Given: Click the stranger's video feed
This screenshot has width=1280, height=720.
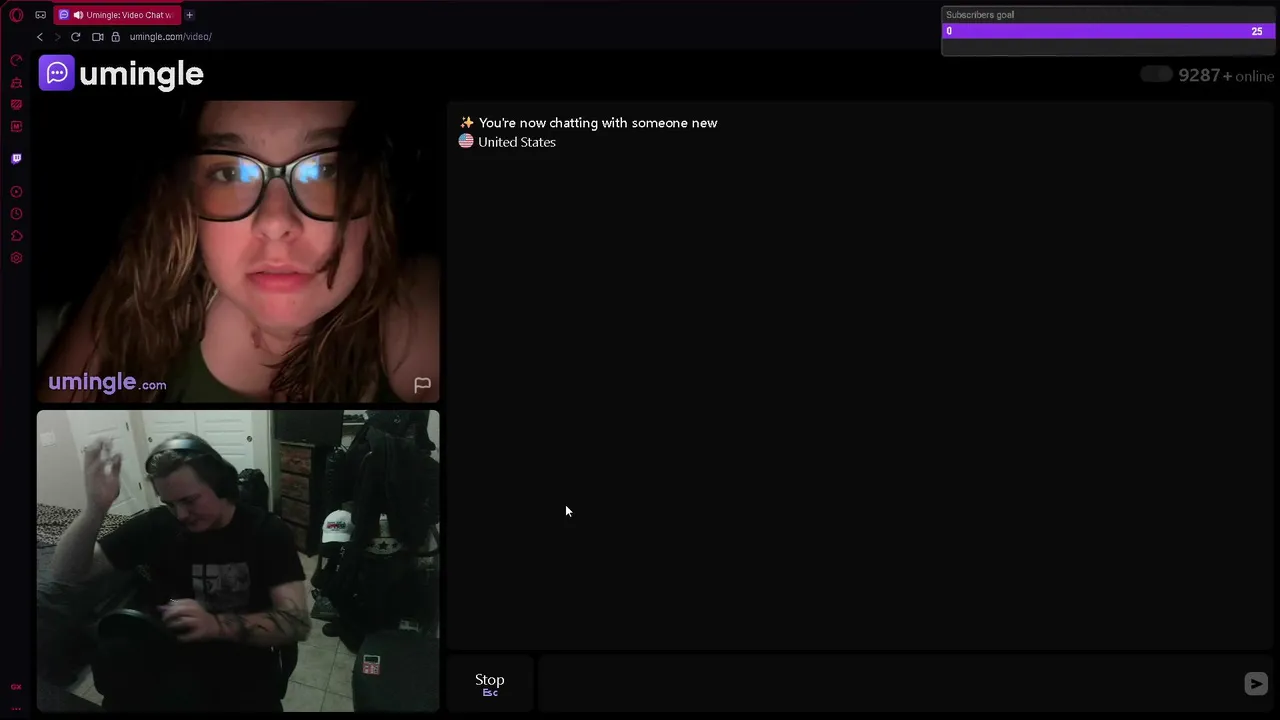Looking at the screenshot, I should (238, 251).
